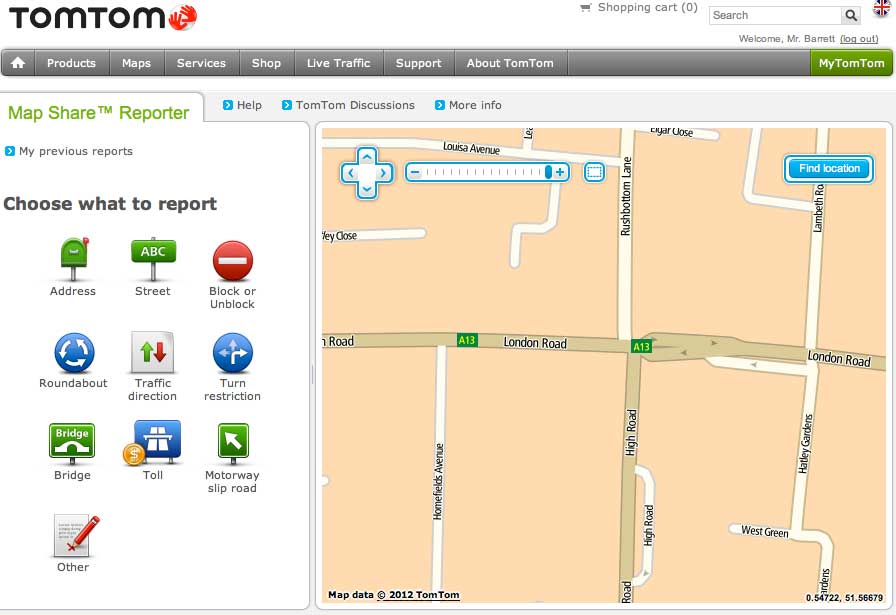Pan the map left with arrow
This screenshot has height=615, width=896.
pos(350,173)
